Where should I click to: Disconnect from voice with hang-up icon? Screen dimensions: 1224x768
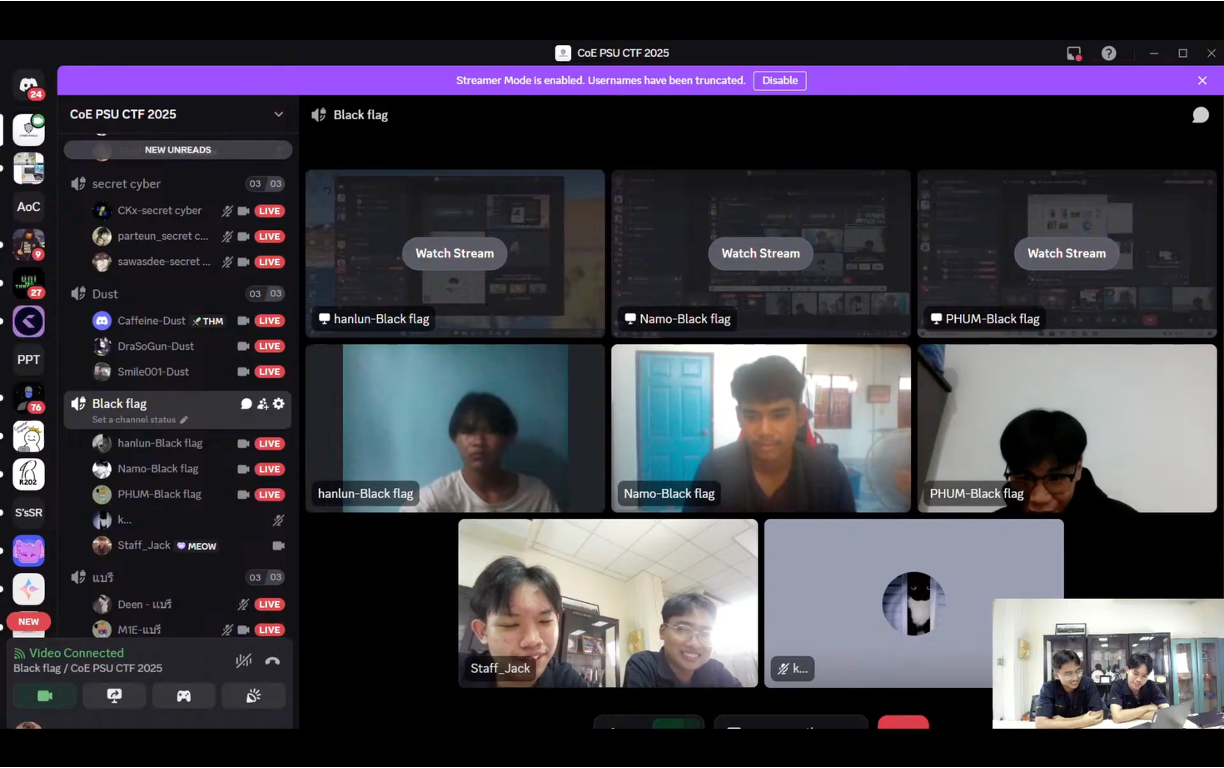tap(272, 660)
